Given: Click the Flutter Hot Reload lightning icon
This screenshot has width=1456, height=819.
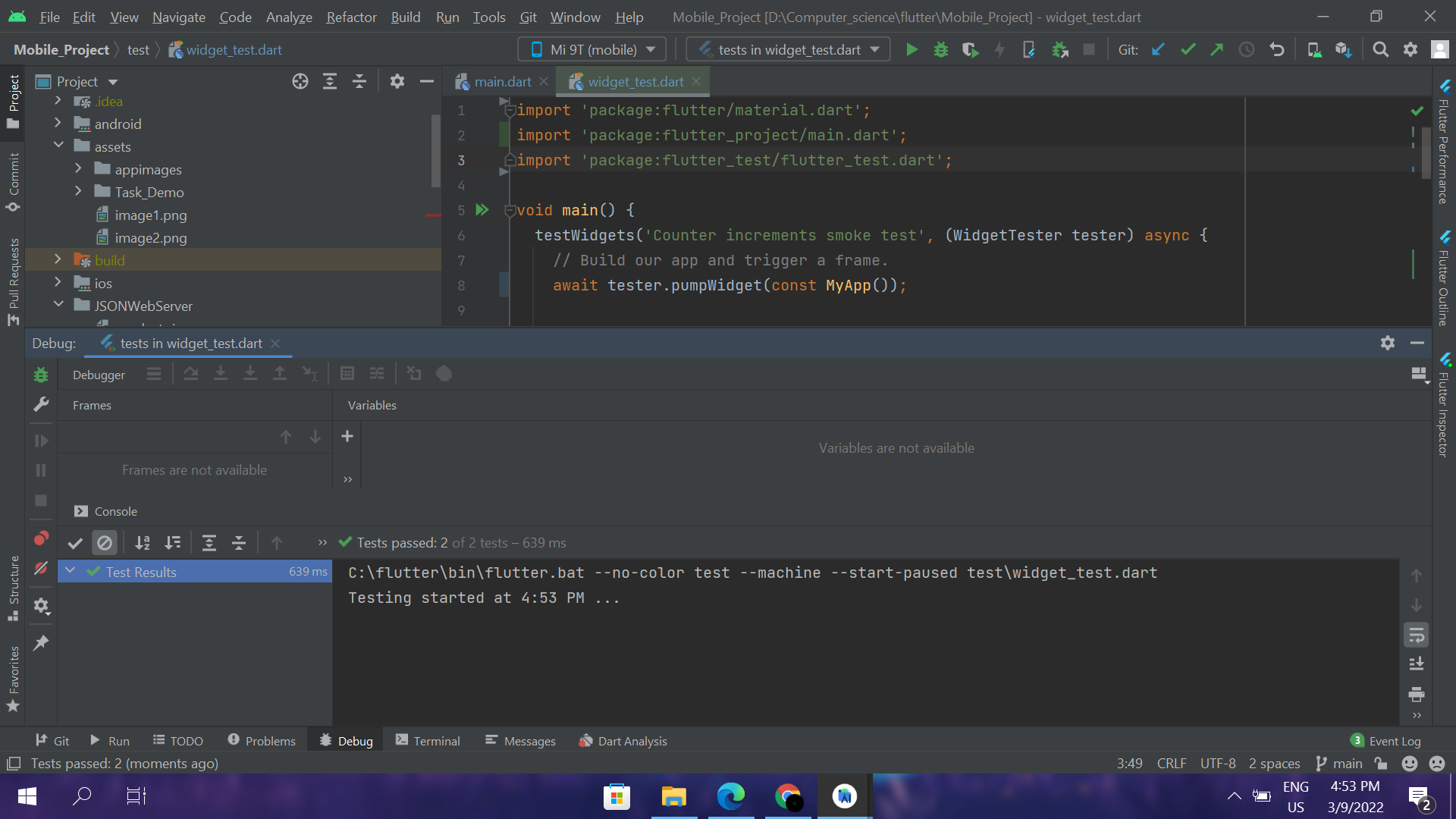Looking at the screenshot, I should point(999,50).
